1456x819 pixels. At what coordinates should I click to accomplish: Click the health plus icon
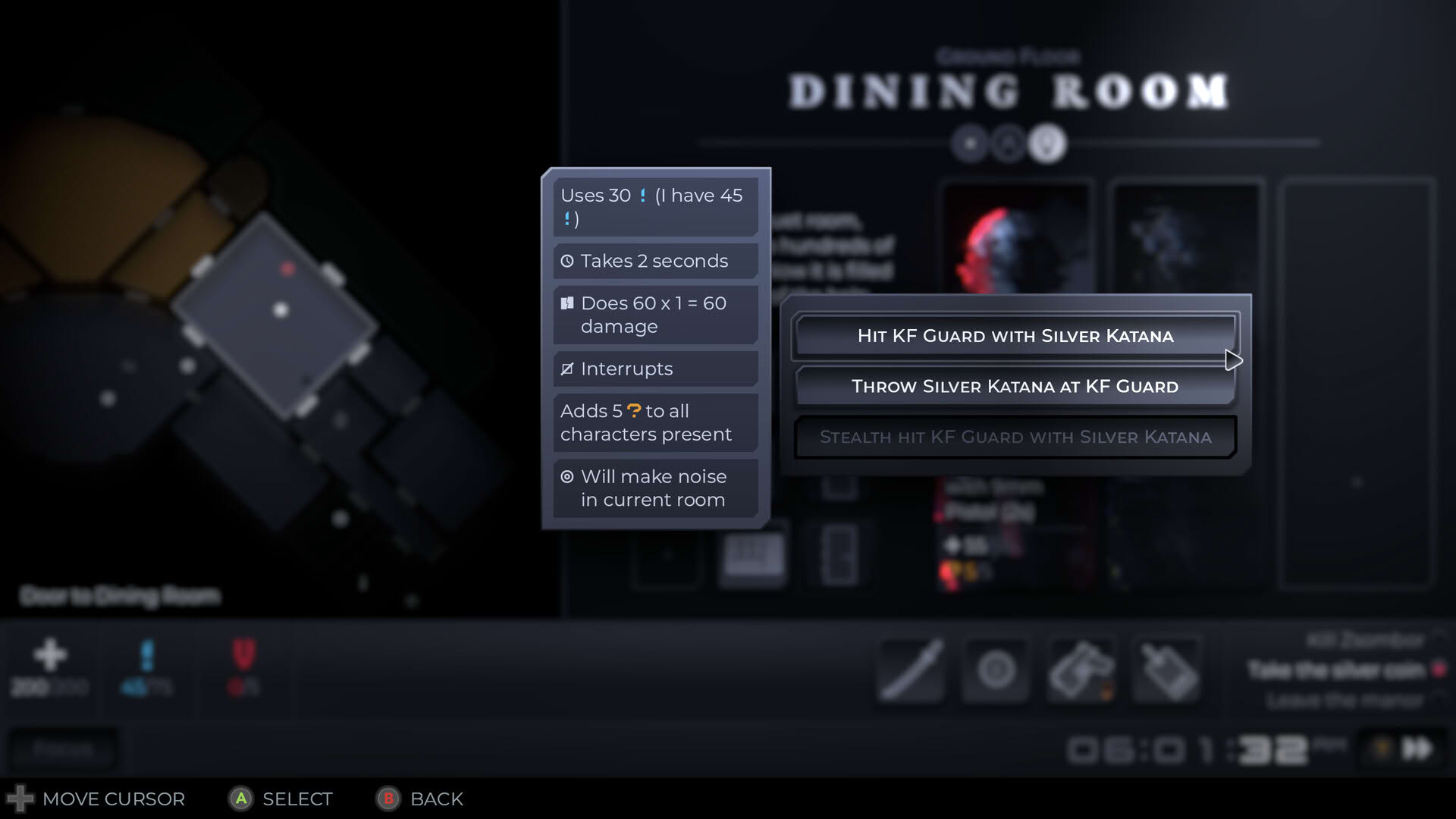tap(50, 654)
